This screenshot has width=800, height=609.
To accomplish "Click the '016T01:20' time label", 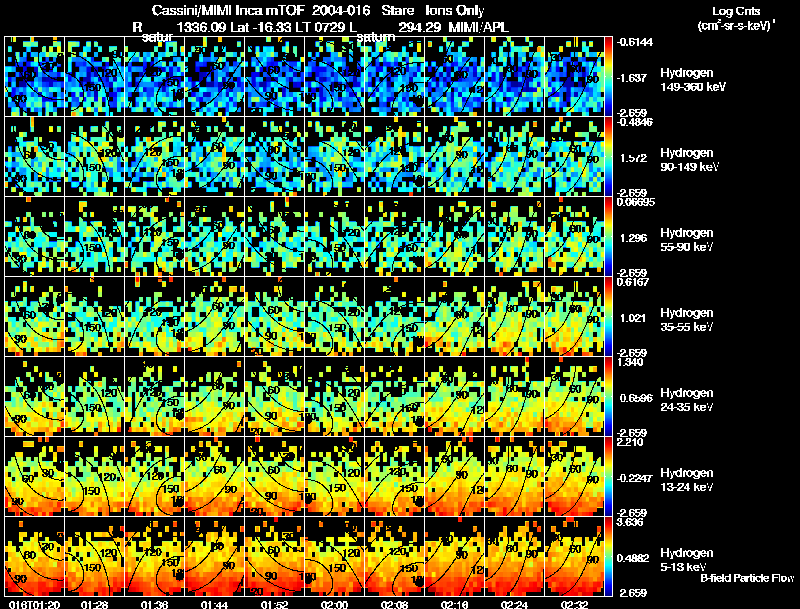I will coord(34,604).
